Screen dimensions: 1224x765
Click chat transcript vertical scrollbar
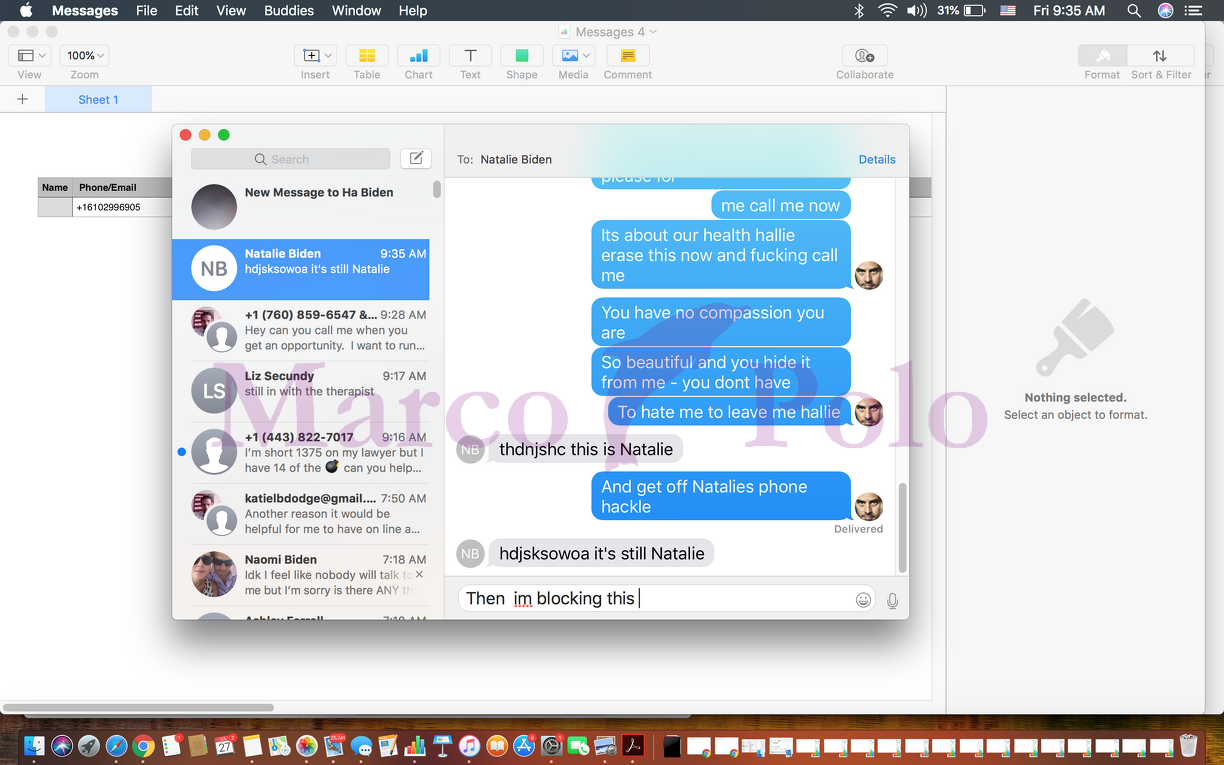point(902,527)
